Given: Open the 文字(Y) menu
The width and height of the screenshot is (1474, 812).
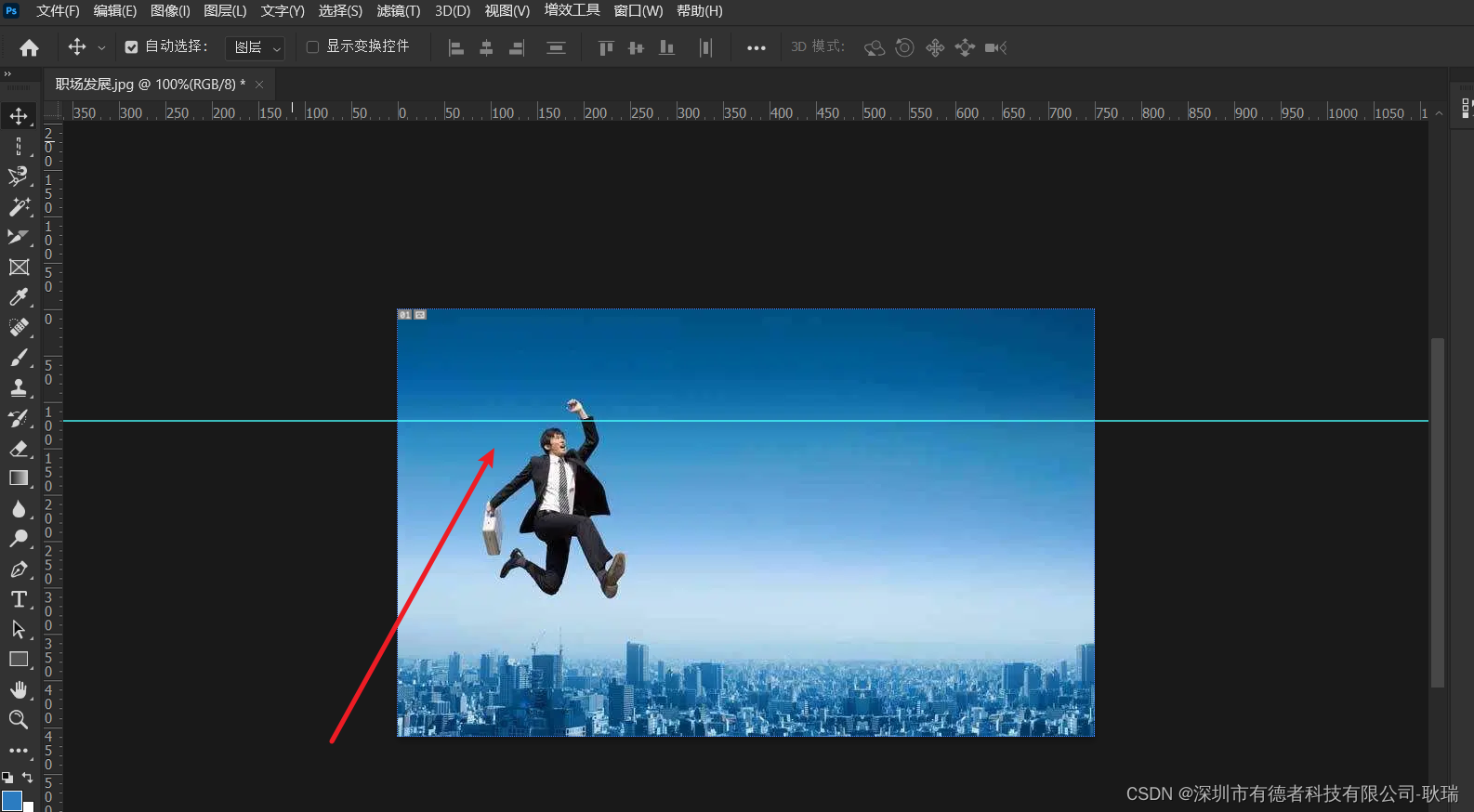Looking at the screenshot, I should 283,11.
